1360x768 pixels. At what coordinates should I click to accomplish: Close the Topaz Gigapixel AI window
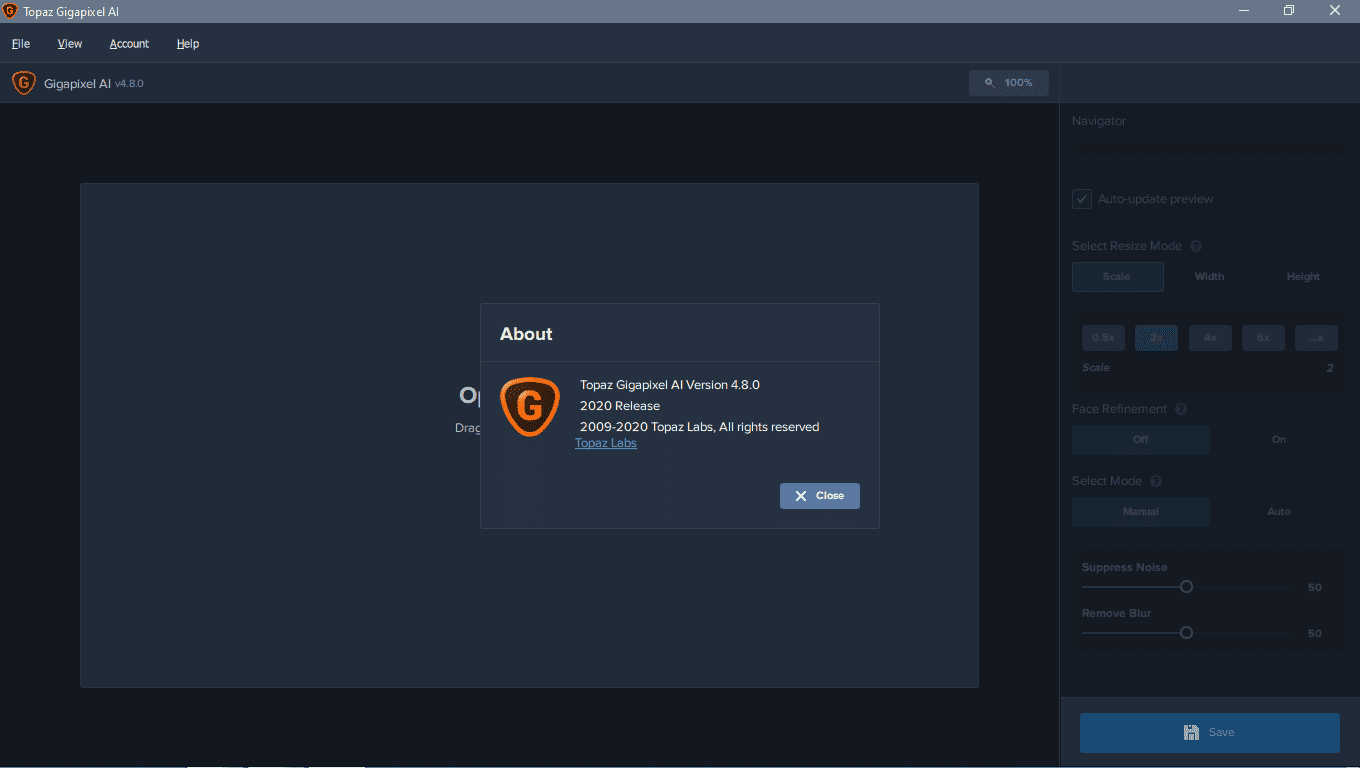pyautogui.click(x=1335, y=11)
